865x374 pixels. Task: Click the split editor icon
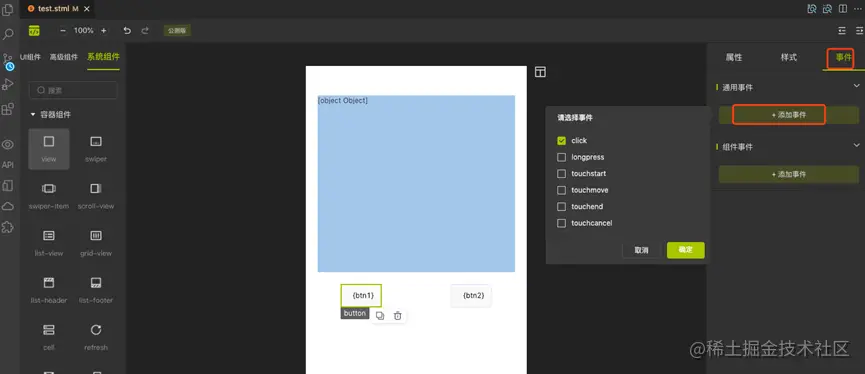843,9
